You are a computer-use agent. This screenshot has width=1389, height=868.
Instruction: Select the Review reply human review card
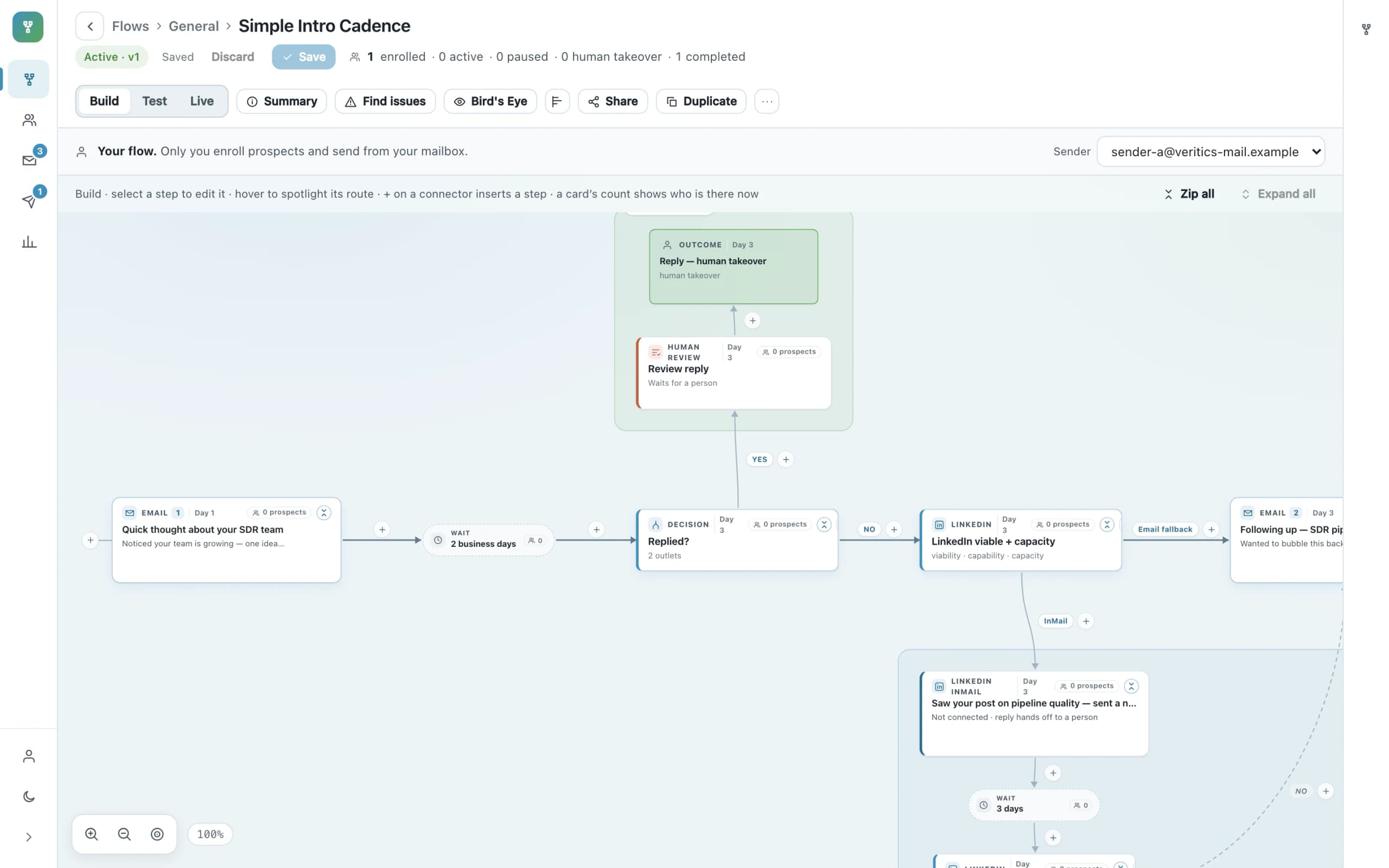(734, 373)
